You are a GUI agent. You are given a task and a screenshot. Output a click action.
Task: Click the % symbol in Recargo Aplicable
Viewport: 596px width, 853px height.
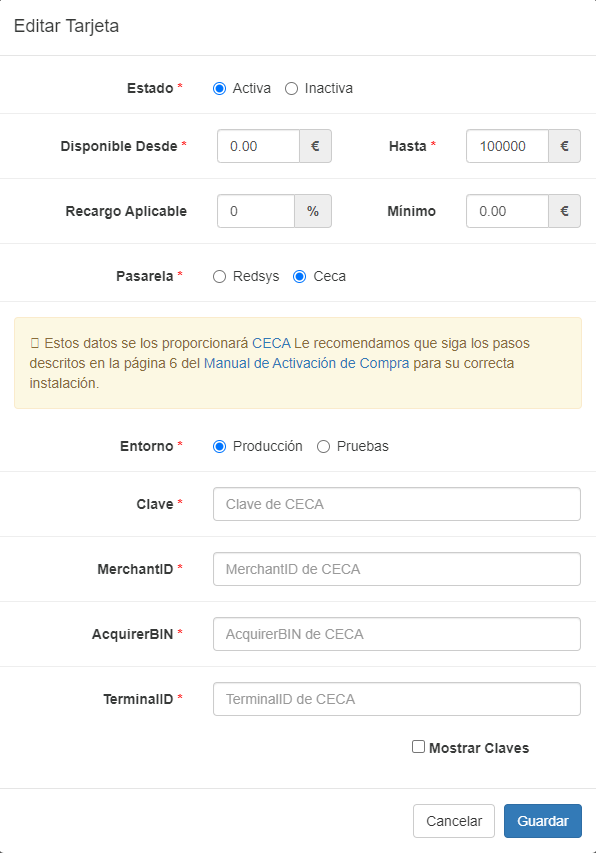click(316, 211)
